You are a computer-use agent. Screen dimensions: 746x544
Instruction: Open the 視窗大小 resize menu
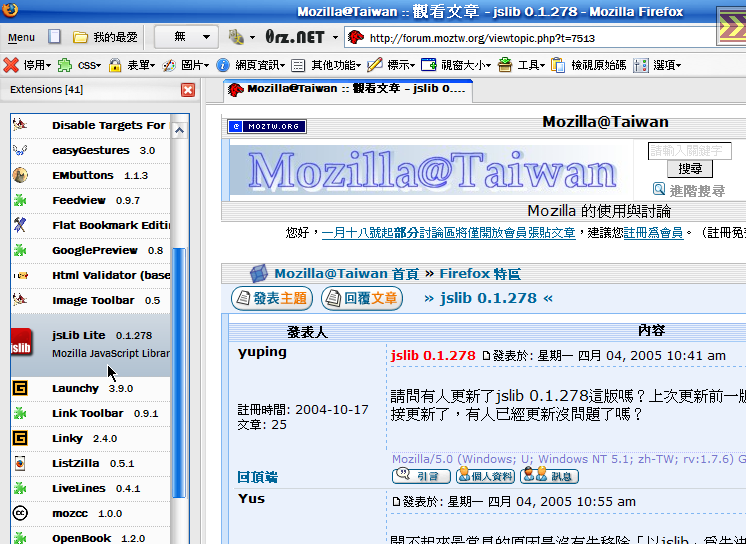(466, 65)
